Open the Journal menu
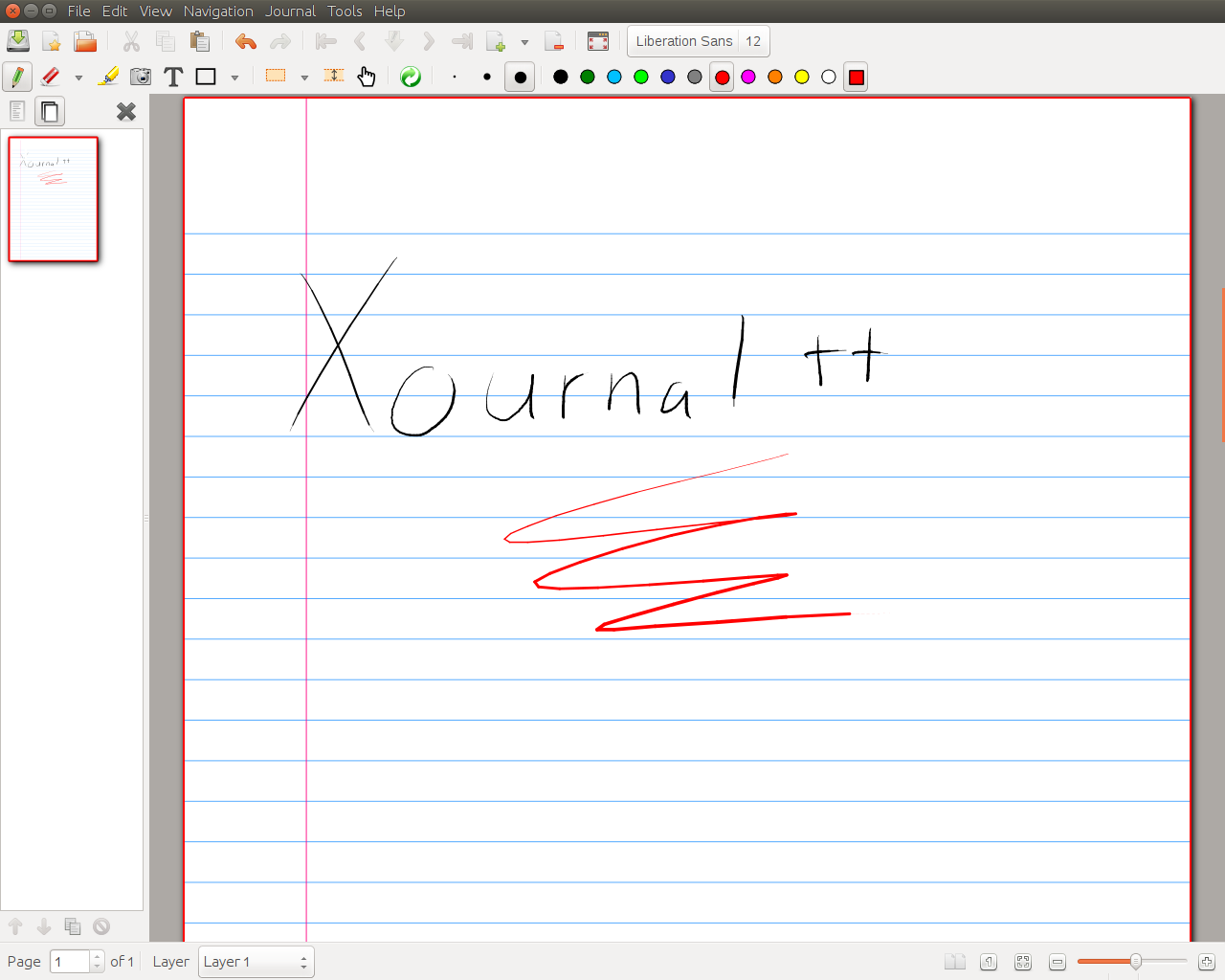 tap(290, 11)
